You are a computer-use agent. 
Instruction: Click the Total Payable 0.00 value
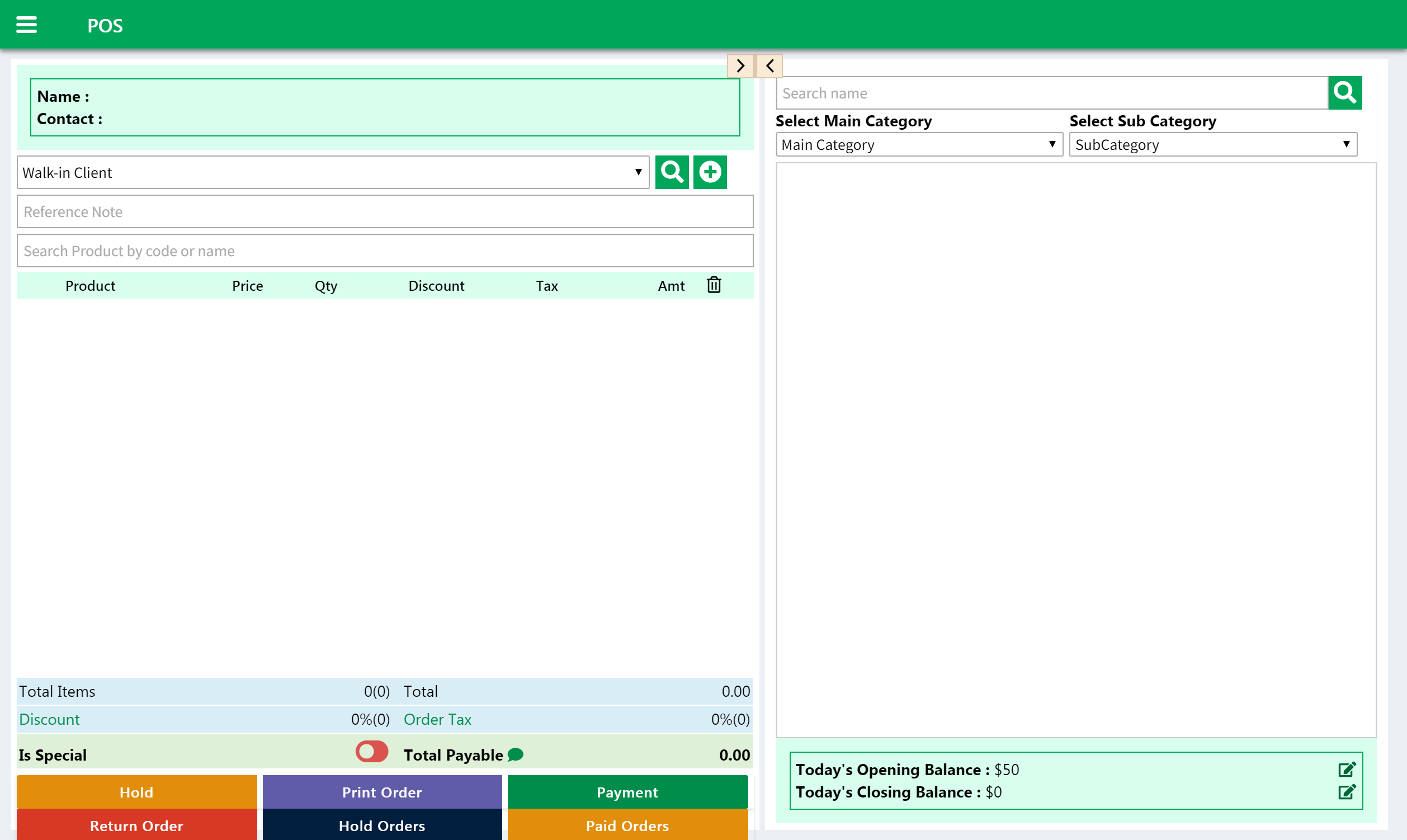(735, 755)
